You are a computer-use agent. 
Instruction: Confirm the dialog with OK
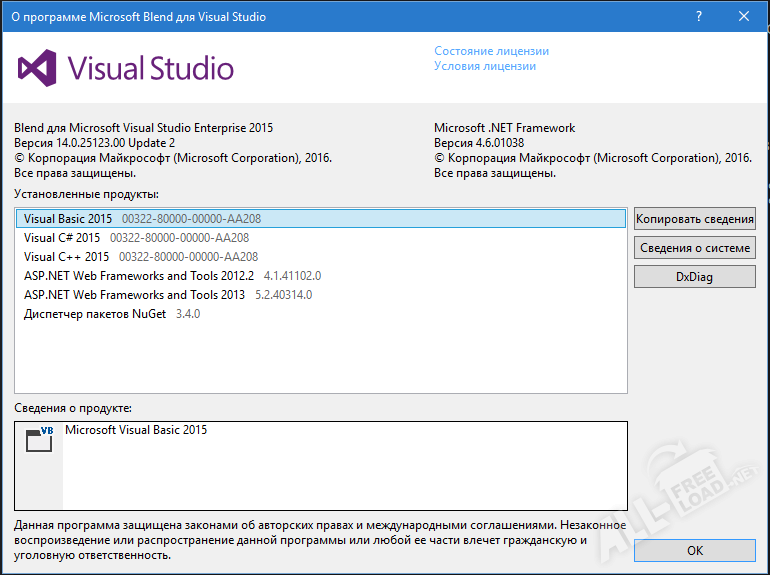(x=694, y=550)
